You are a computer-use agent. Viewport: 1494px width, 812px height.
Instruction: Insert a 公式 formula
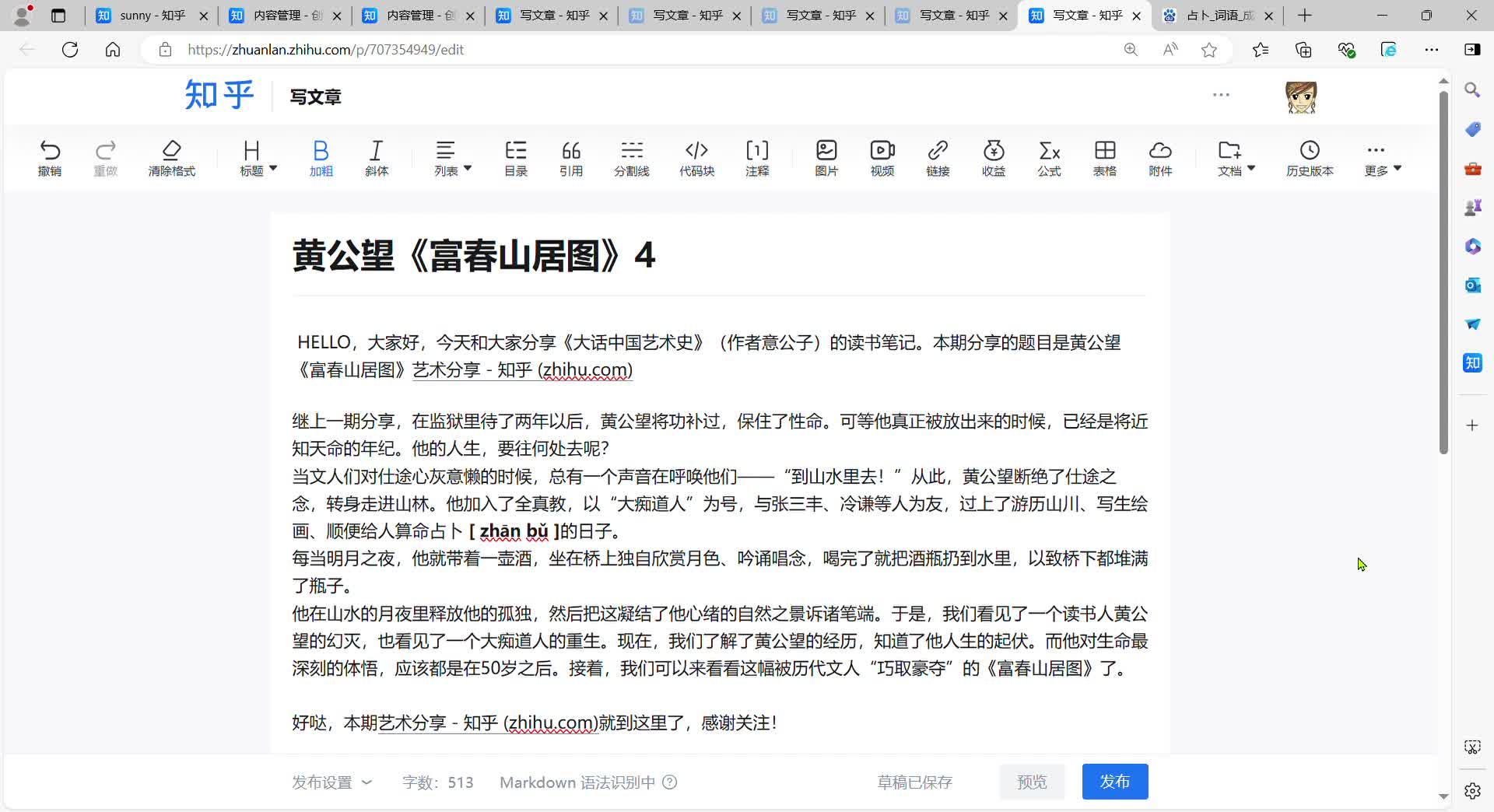coord(1049,158)
